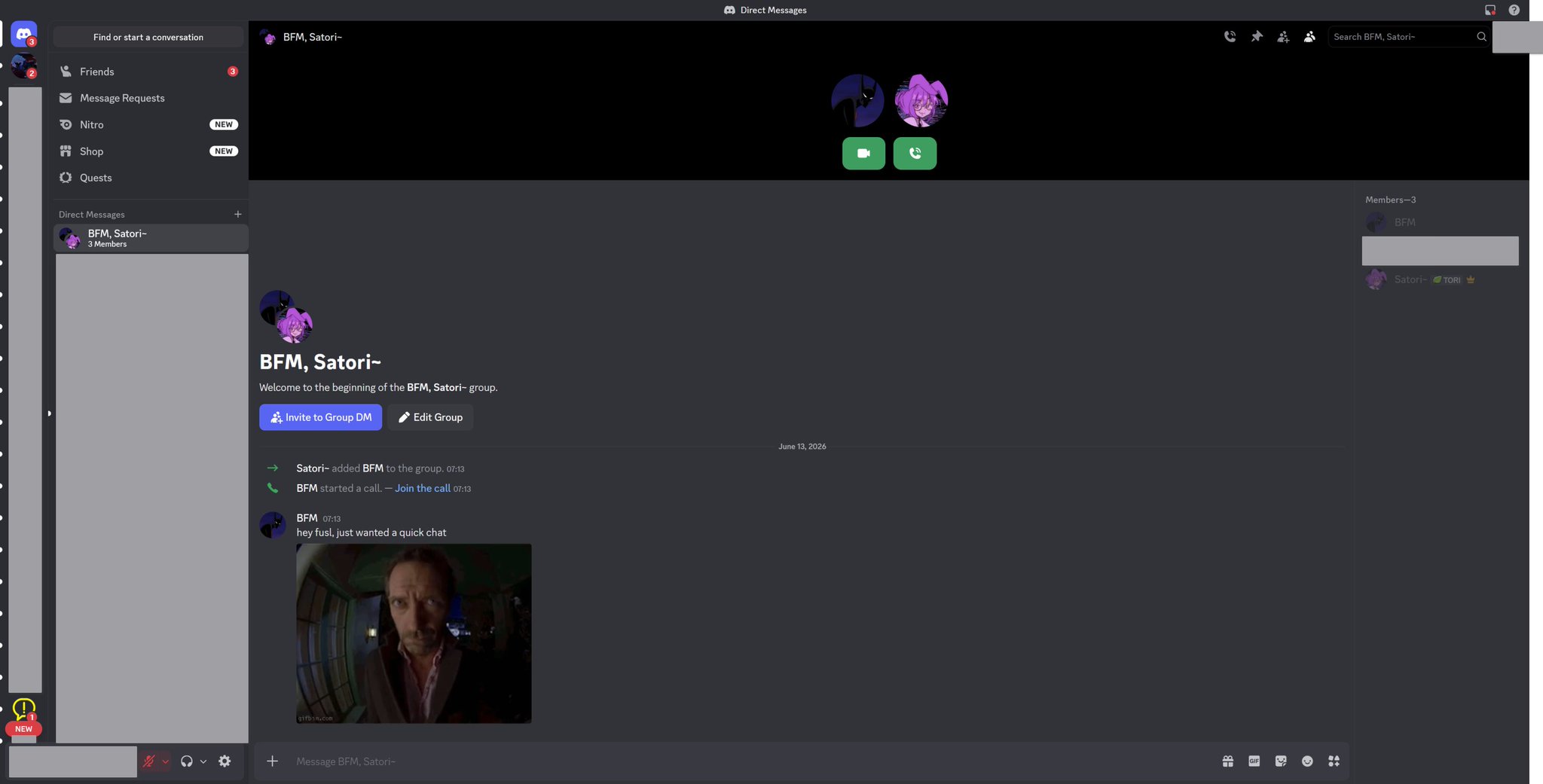Open the gift Nitro icon
Viewport: 1543px width, 784px height.
[1227, 761]
